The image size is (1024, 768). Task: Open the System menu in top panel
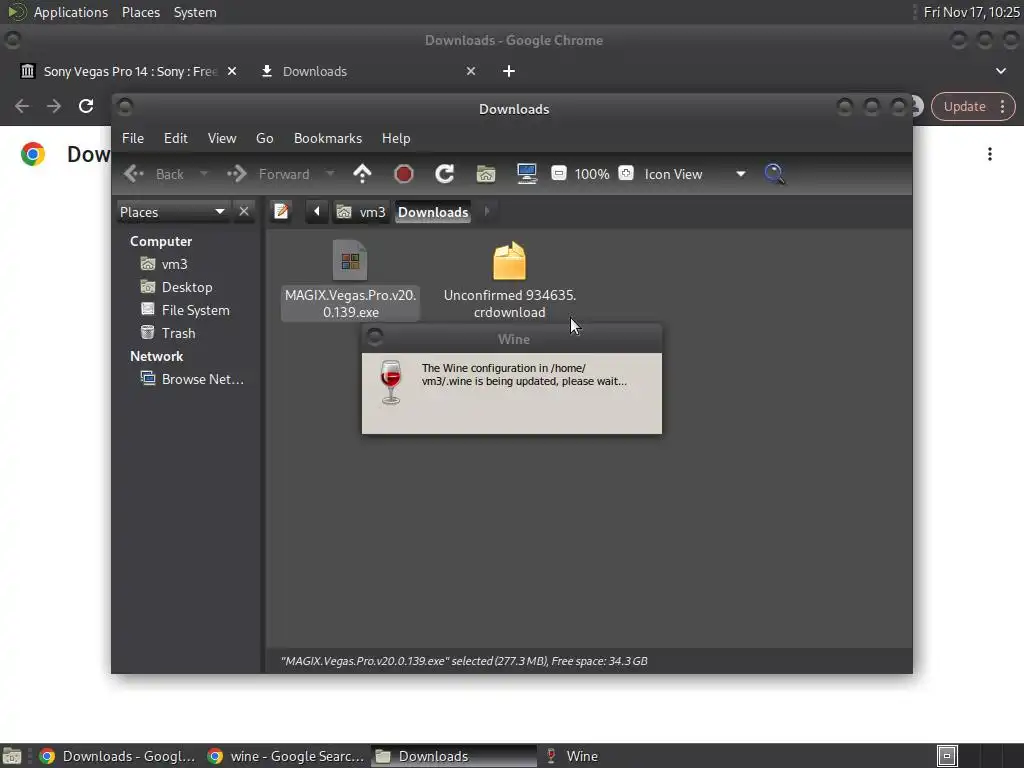[195, 12]
